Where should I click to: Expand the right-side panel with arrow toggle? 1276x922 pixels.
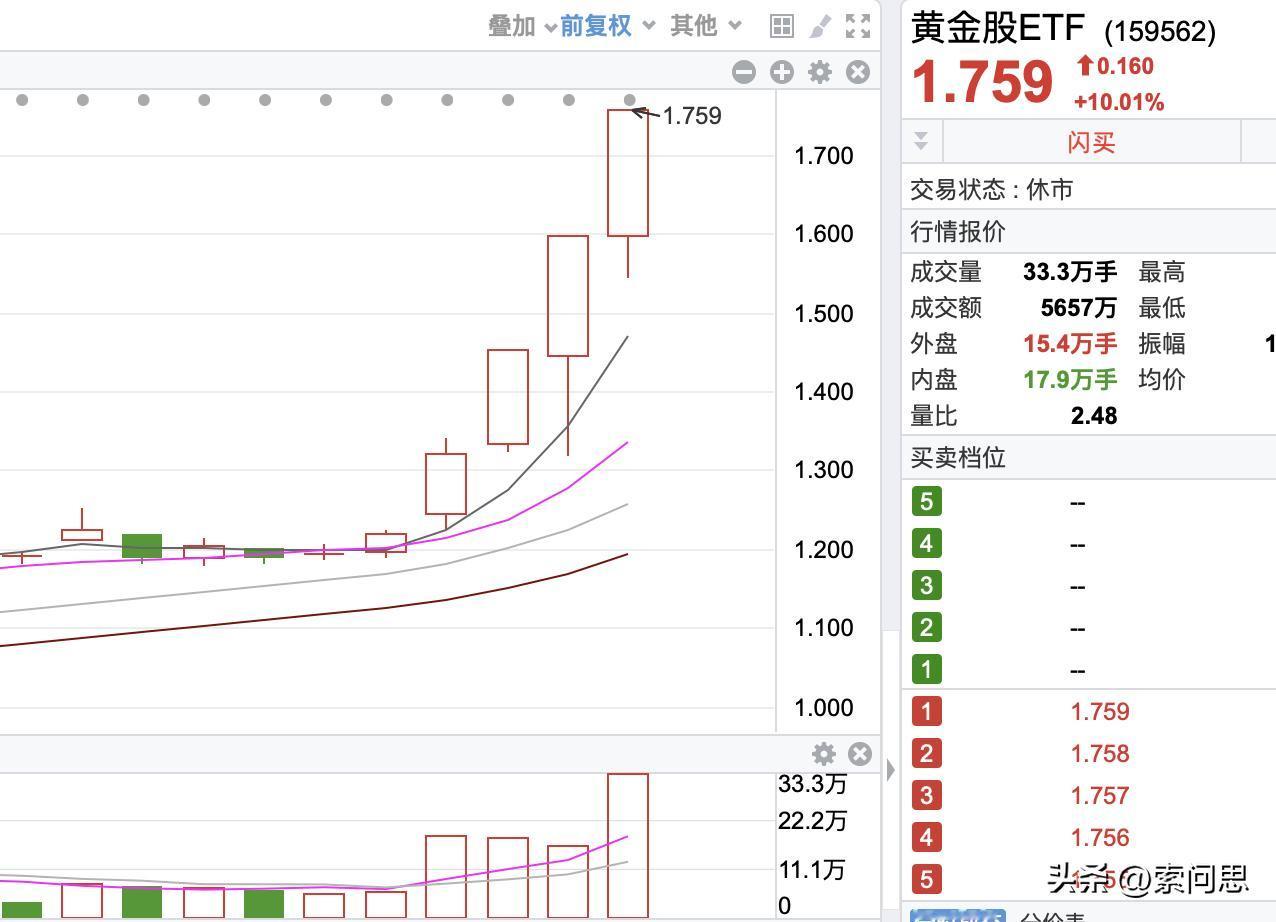[x=888, y=768]
